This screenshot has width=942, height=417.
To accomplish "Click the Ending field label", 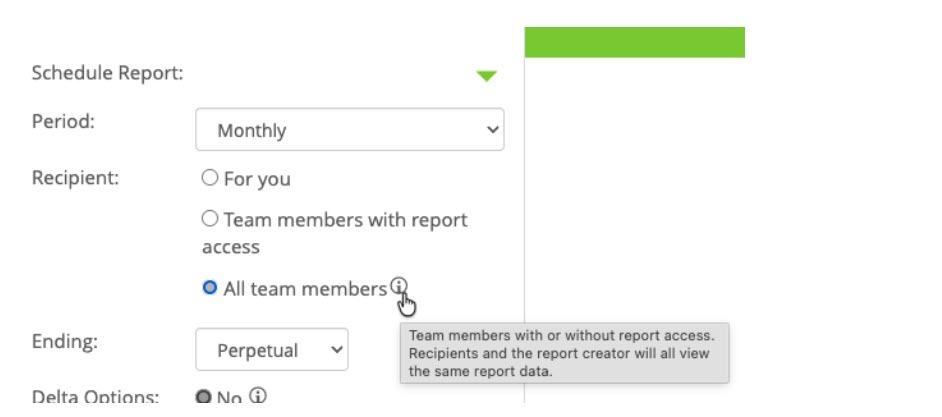I will pyautogui.click(x=64, y=342).
